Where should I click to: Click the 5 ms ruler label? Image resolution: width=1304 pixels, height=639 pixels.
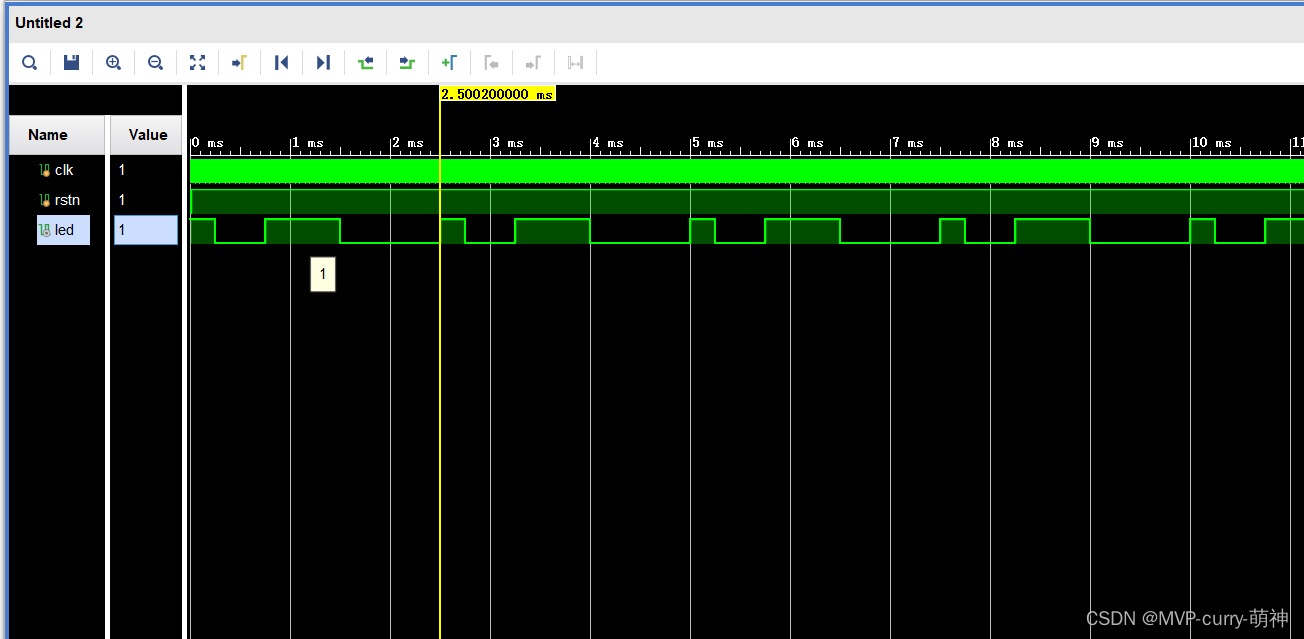coord(708,143)
